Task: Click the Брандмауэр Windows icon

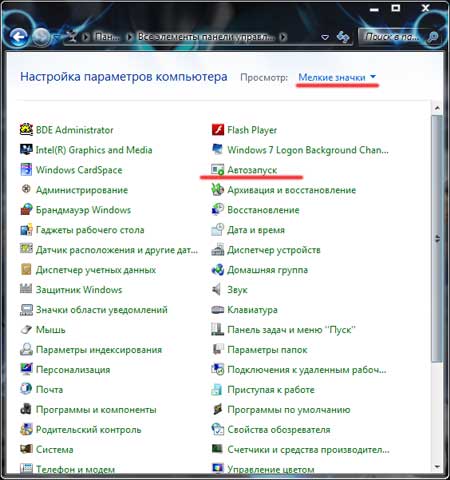Action: [x=26, y=210]
